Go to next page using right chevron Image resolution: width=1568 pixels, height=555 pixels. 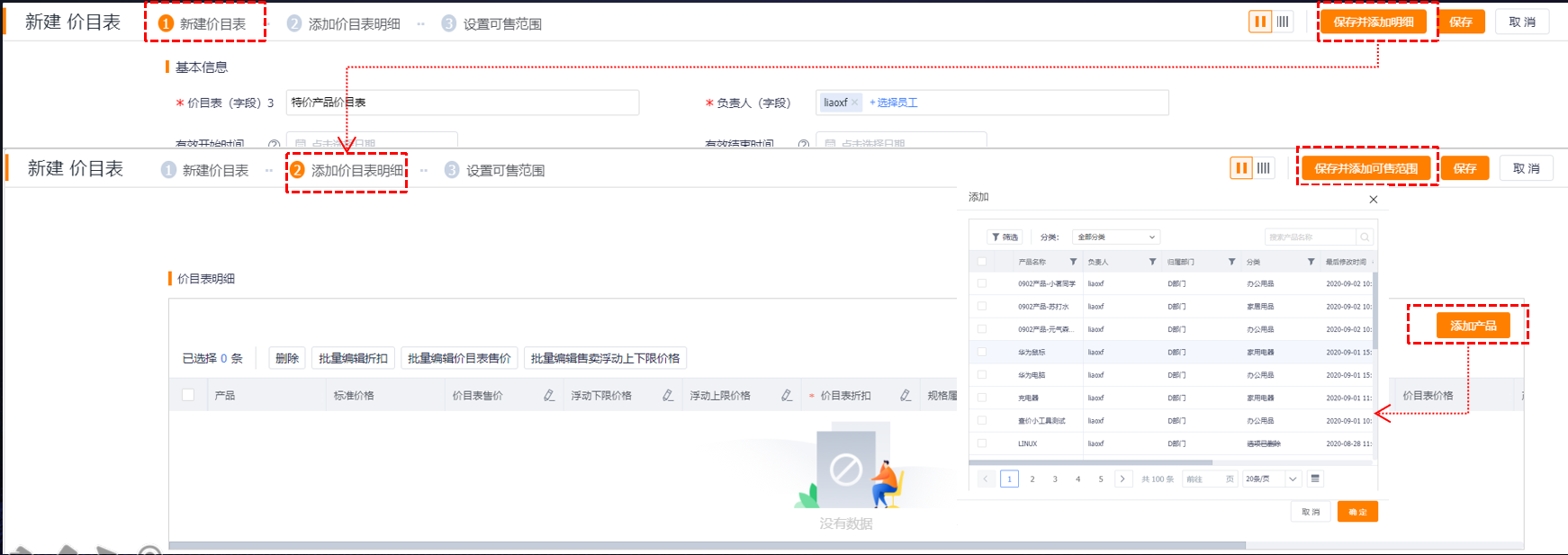tap(1122, 479)
